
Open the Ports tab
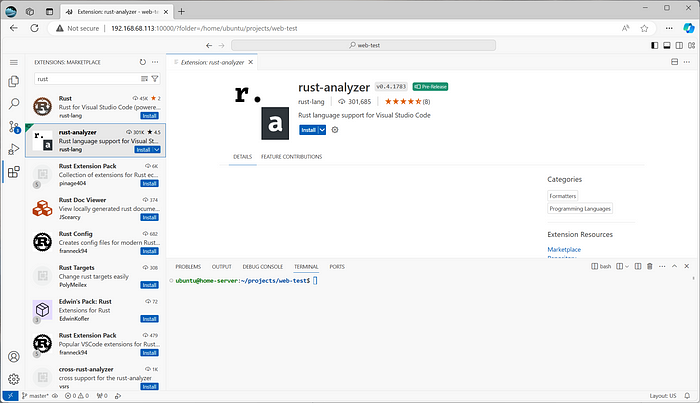(x=337, y=267)
